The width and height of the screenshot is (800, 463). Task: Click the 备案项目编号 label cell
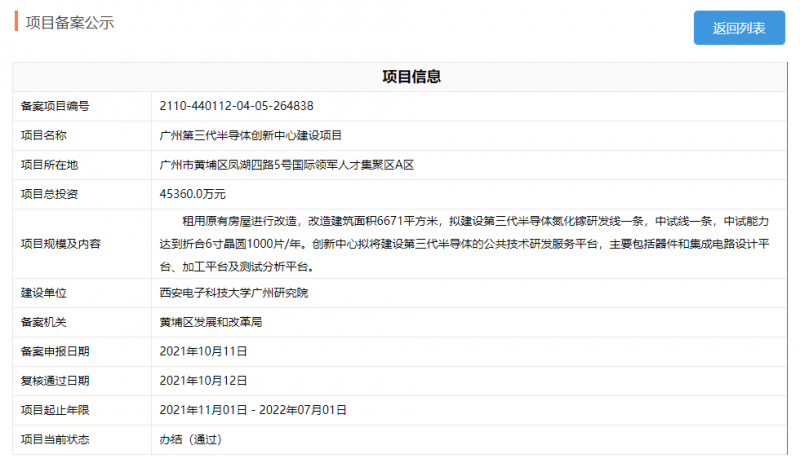tap(56, 106)
